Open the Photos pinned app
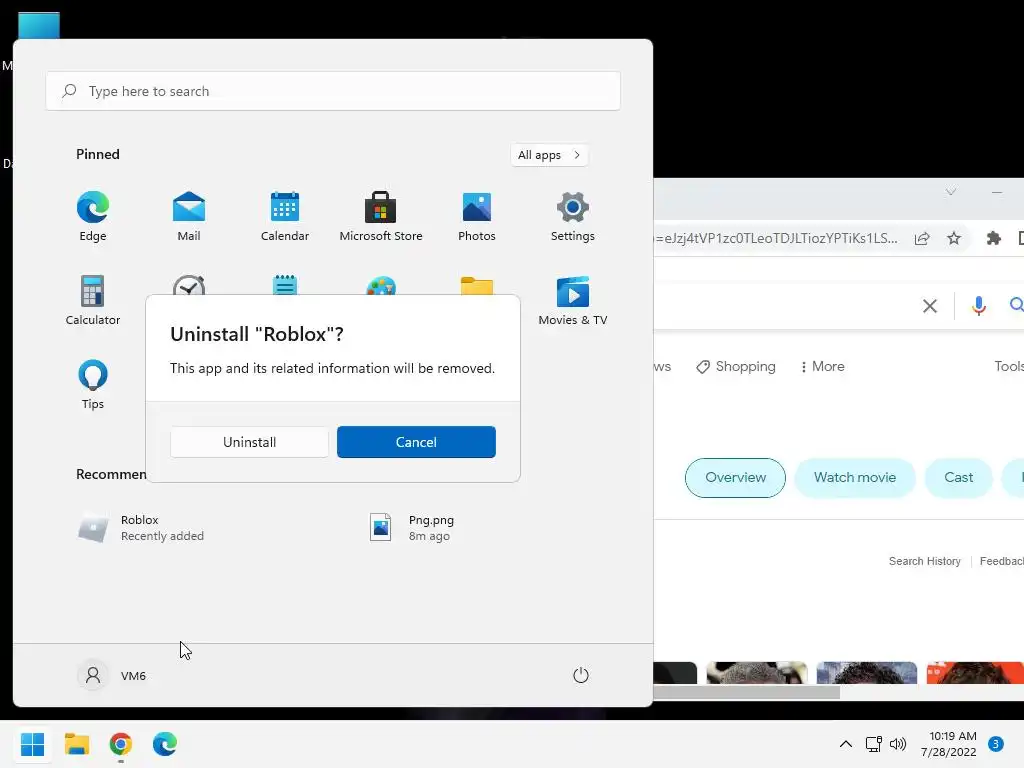 (x=477, y=216)
